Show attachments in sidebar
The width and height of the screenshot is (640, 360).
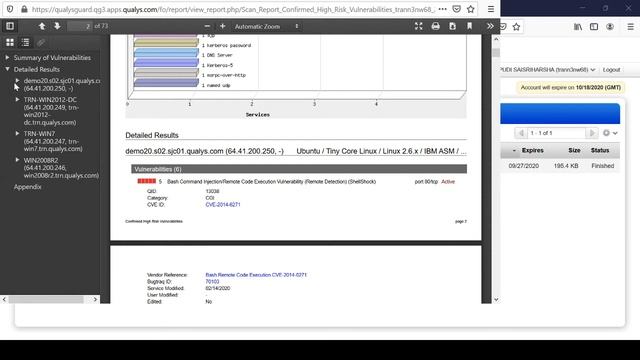point(41,42)
